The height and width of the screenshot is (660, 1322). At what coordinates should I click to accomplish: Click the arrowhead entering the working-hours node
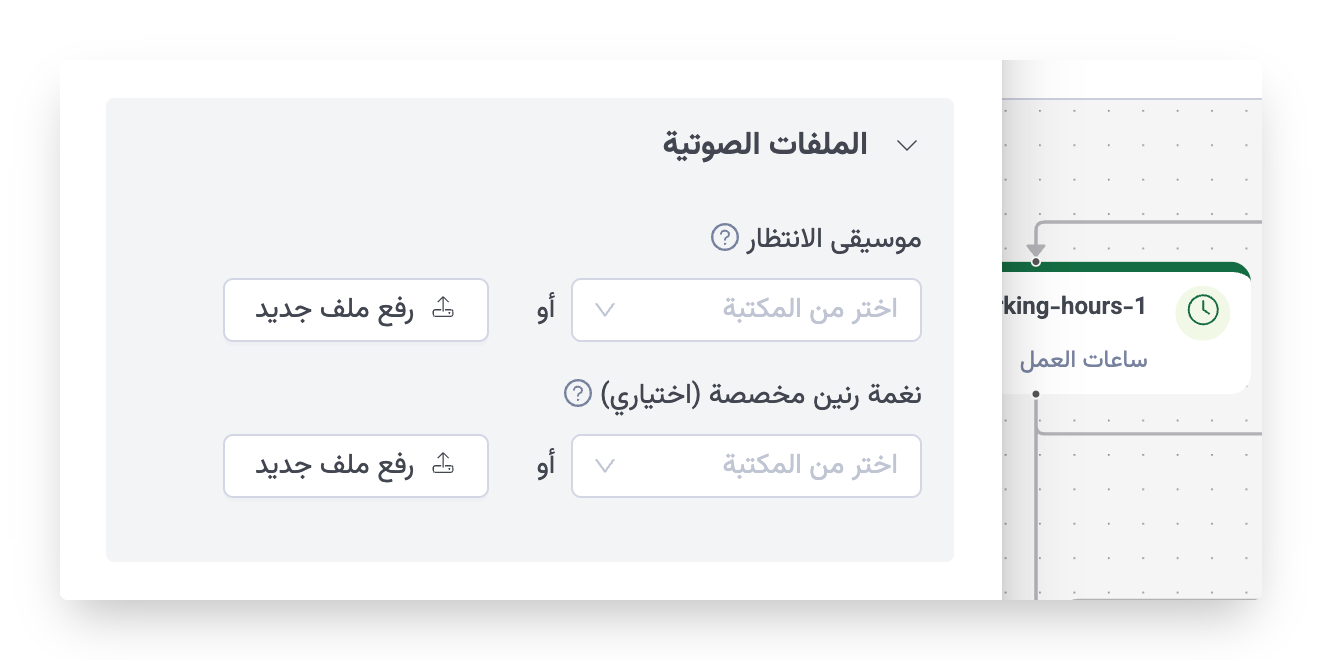pos(1036,247)
